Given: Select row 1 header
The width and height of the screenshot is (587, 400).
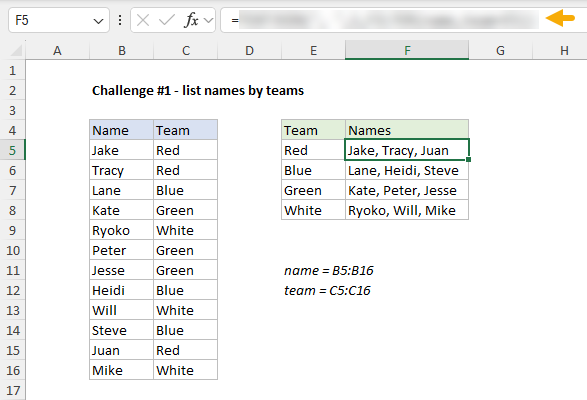Looking at the screenshot, I should [12, 70].
